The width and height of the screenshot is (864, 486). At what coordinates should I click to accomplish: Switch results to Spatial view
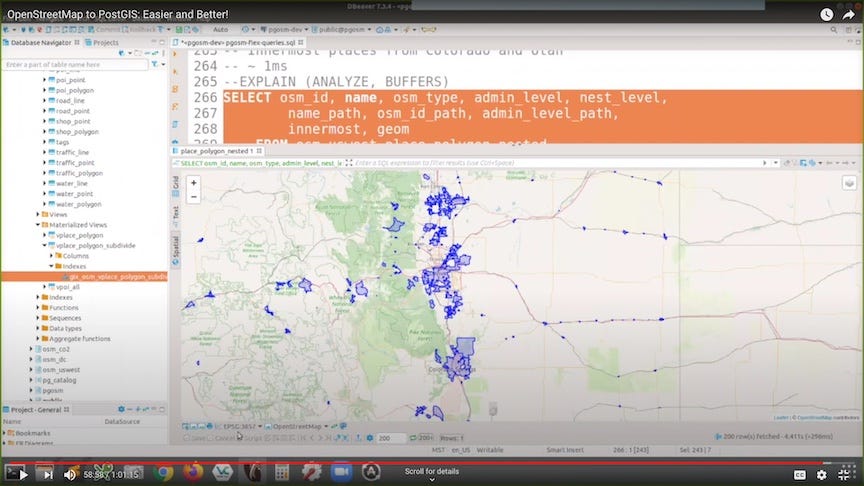pos(176,251)
